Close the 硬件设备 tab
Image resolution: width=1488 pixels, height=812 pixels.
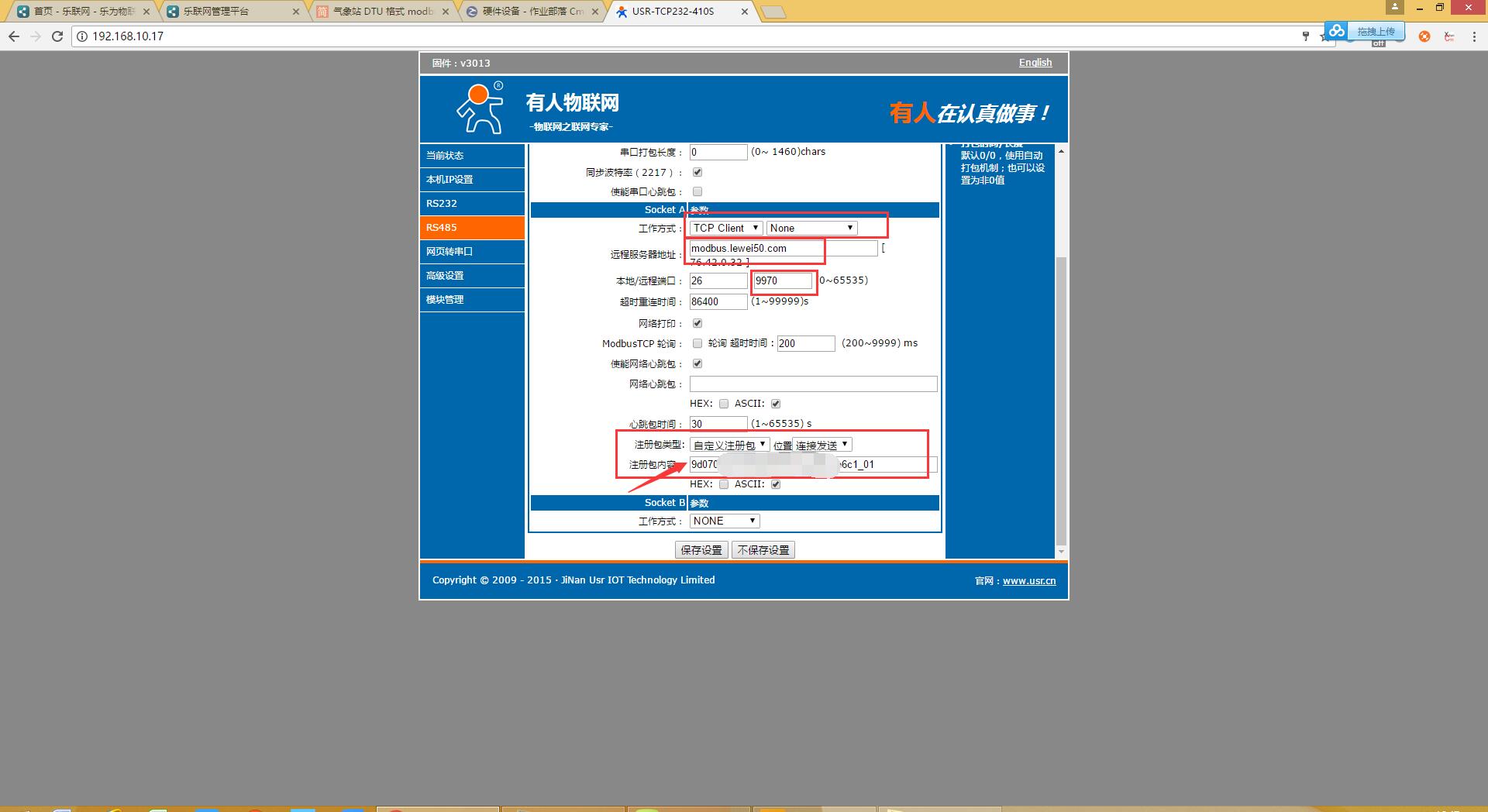click(x=595, y=12)
